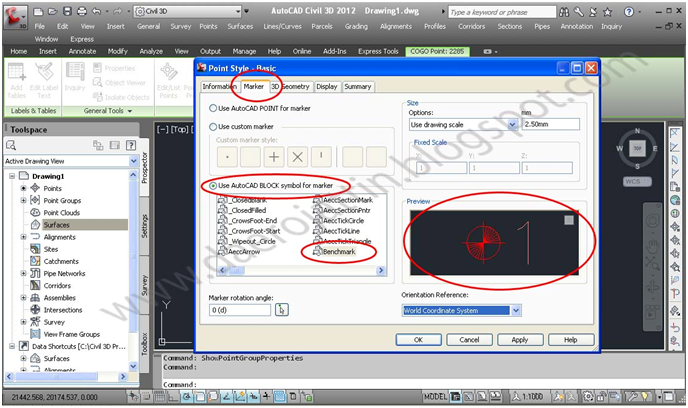Toggle the X cross custom marker style button
Viewport: 688px width, 408px height.
click(297, 157)
